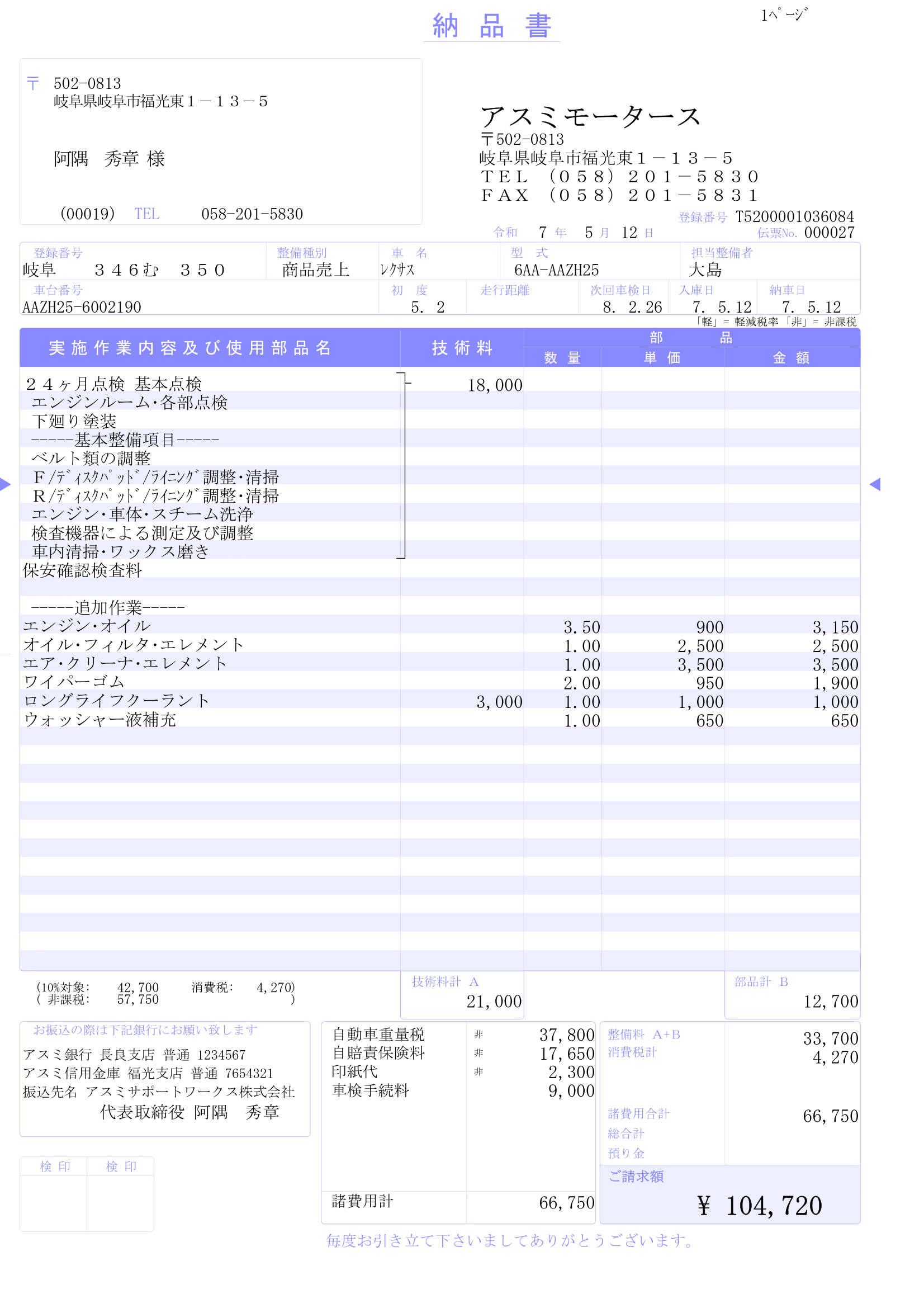
Task: Click maintenance fee A+B value 33,700
Action: (x=831, y=1039)
